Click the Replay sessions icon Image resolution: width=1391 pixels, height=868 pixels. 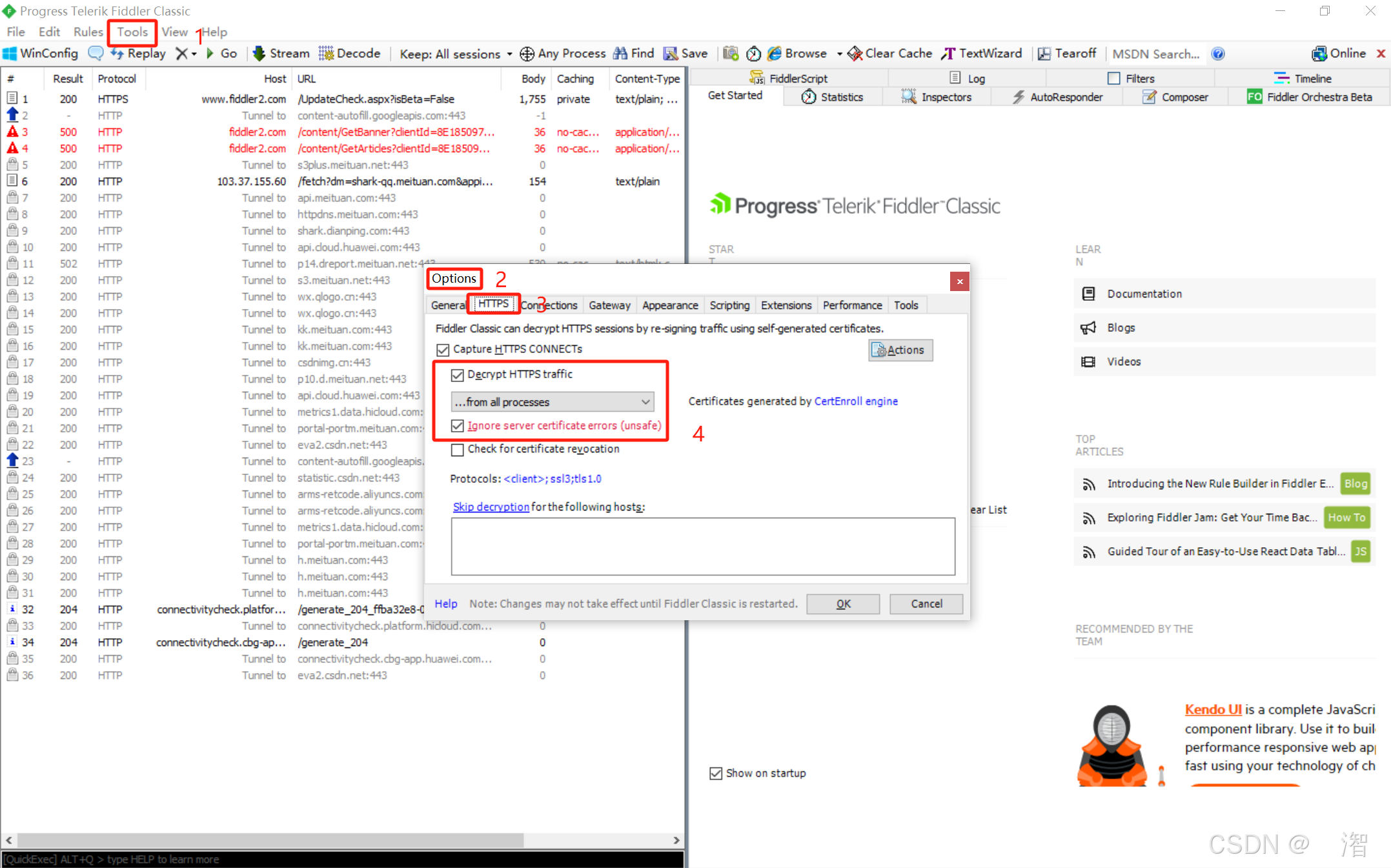pos(117,54)
